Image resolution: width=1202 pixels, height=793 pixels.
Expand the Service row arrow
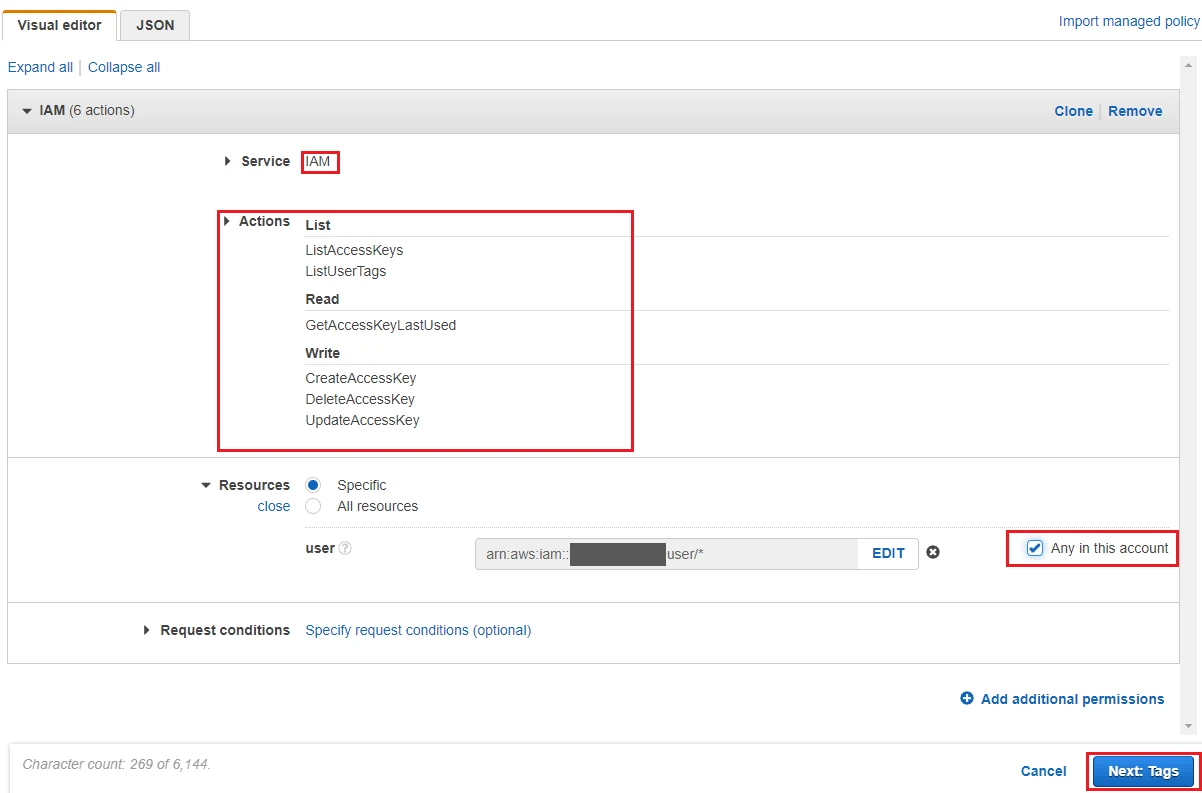coord(228,161)
